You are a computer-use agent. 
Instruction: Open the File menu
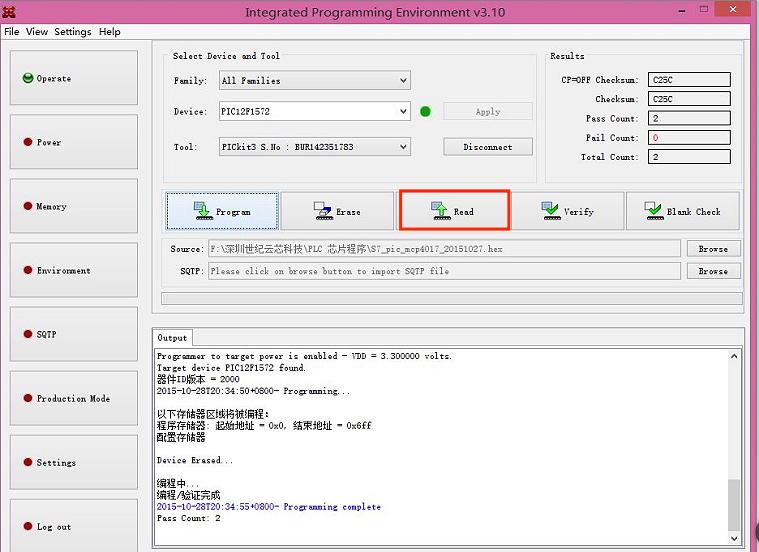(12, 31)
